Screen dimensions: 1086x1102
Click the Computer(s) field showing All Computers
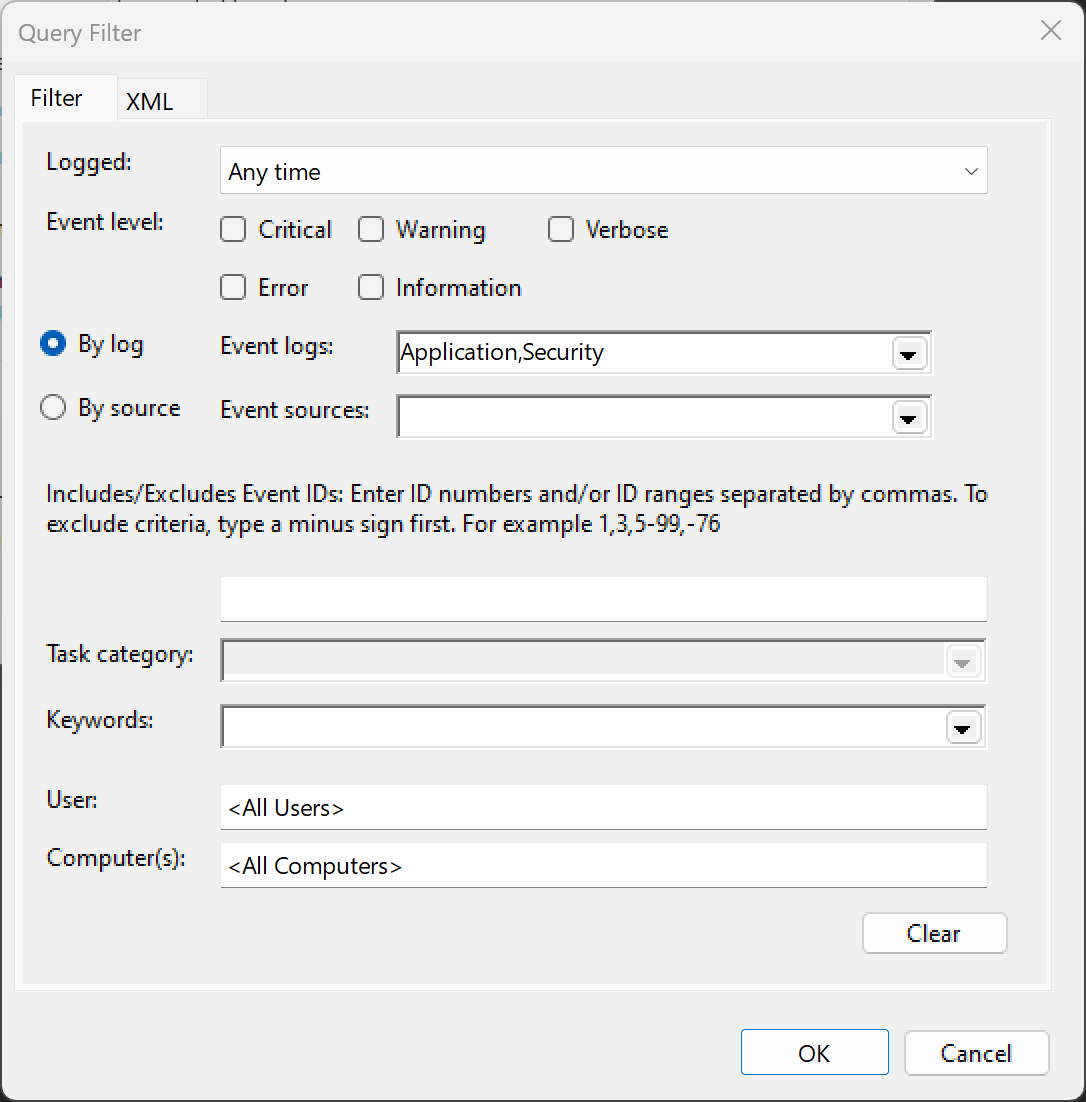(604, 865)
